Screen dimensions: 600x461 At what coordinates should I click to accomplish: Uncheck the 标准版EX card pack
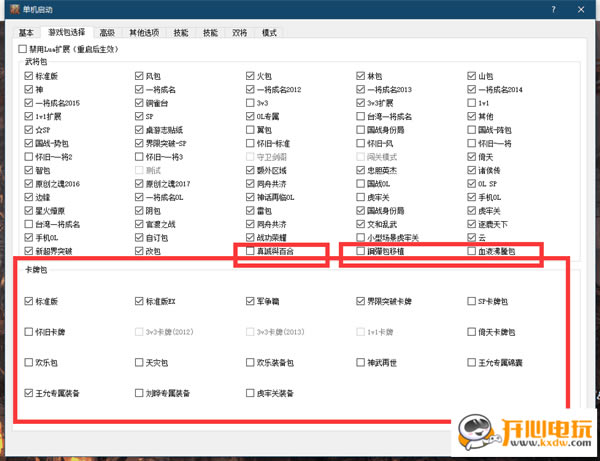(x=140, y=301)
